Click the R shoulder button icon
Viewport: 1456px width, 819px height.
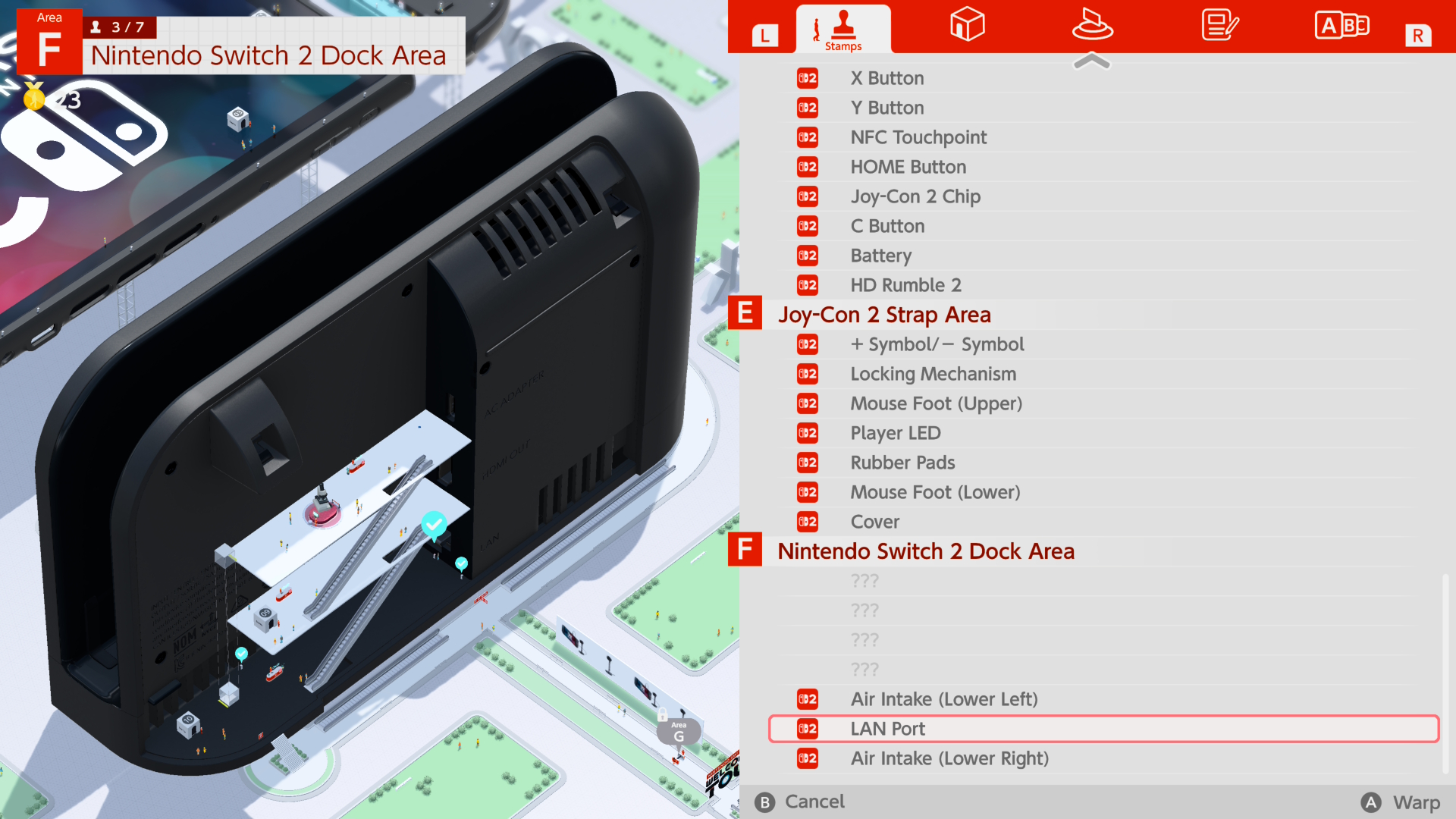[1417, 35]
